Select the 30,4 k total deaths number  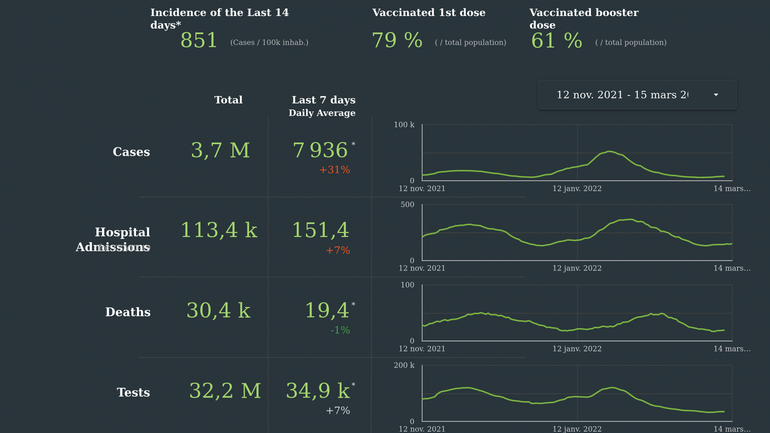tap(219, 311)
